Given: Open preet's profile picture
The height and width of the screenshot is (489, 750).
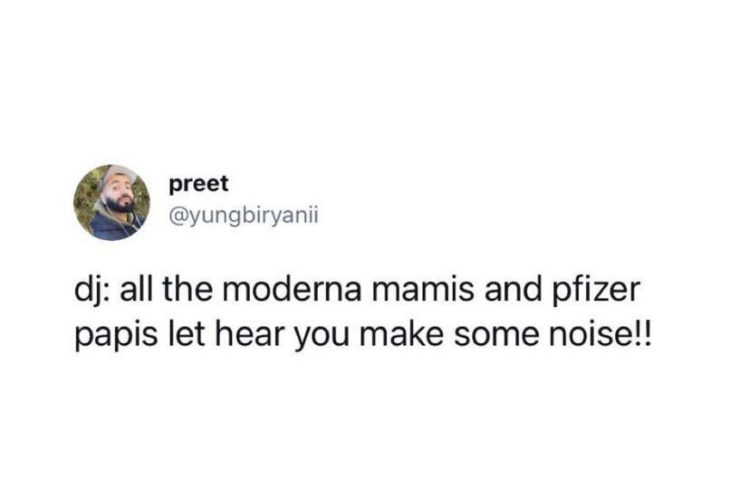Looking at the screenshot, I should (112, 202).
